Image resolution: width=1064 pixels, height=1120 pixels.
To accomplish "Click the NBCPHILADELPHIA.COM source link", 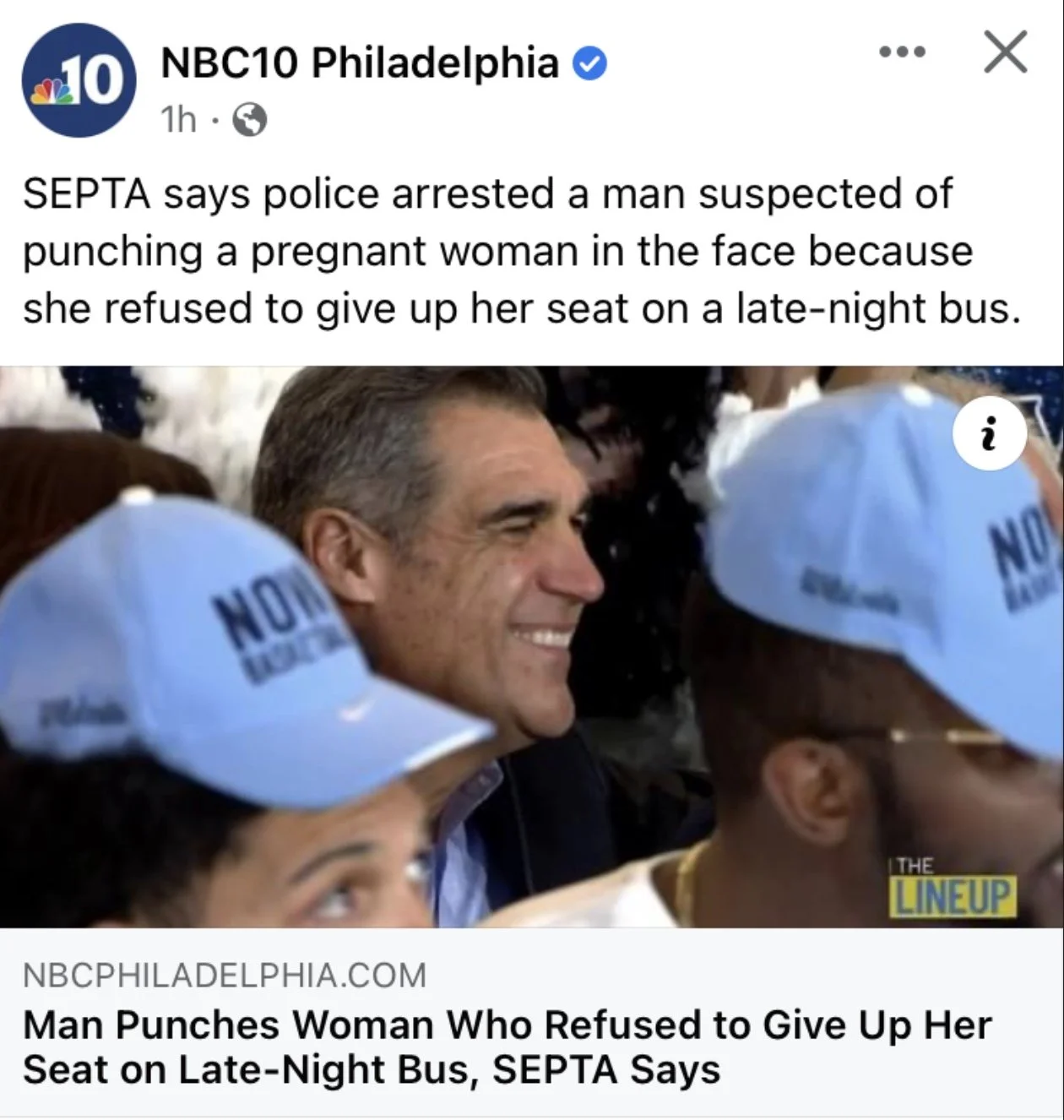I will (225, 976).
